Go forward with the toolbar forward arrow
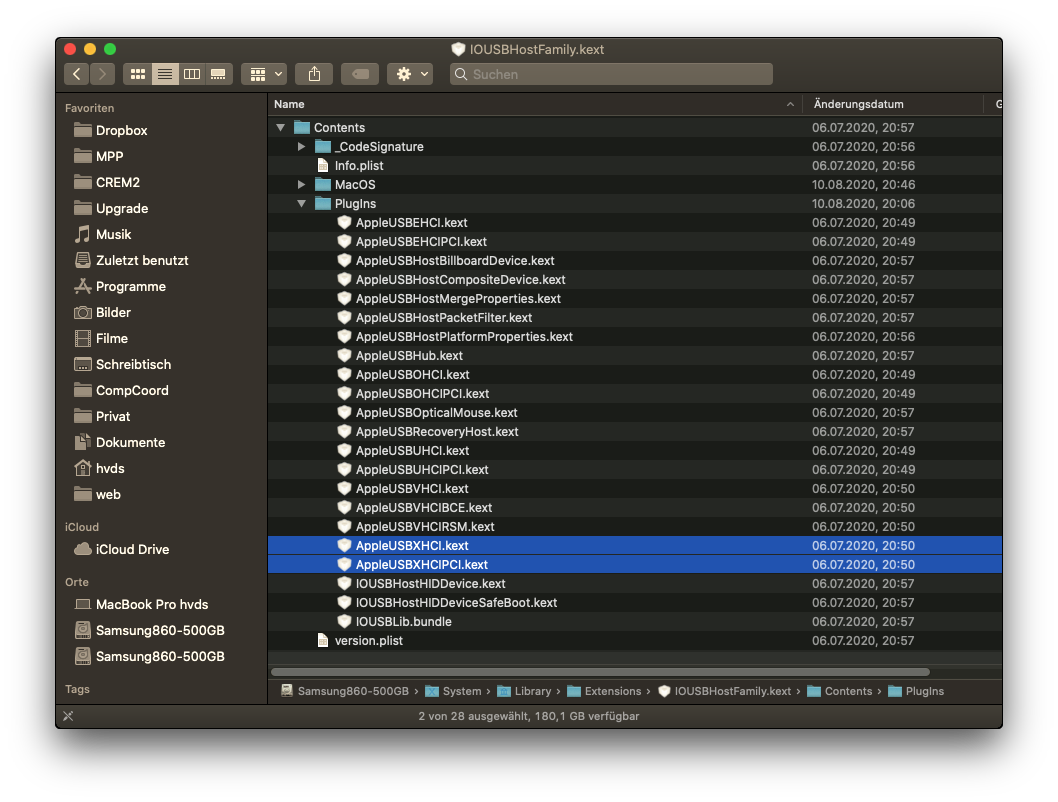The width and height of the screenshot is (1058, 802). pos(103,74)
